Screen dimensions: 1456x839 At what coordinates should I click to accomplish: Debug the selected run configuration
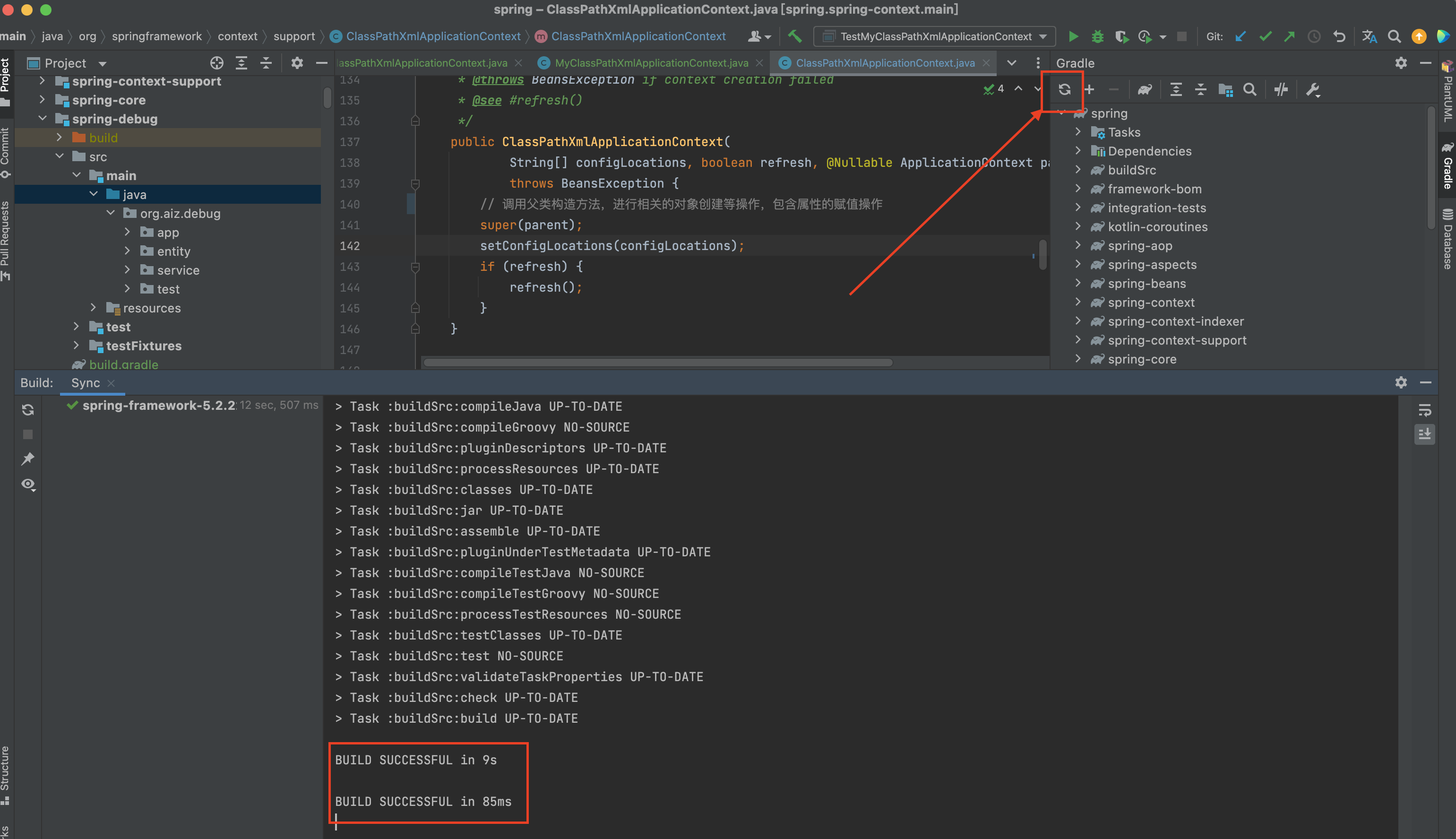(x=1097, y=36)
